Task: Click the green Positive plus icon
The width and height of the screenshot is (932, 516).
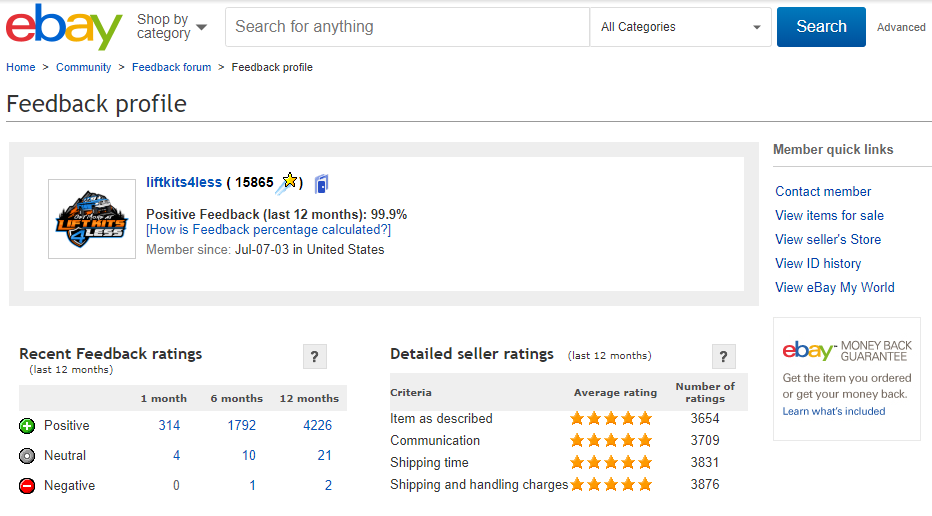Action: tap(27, 426)
